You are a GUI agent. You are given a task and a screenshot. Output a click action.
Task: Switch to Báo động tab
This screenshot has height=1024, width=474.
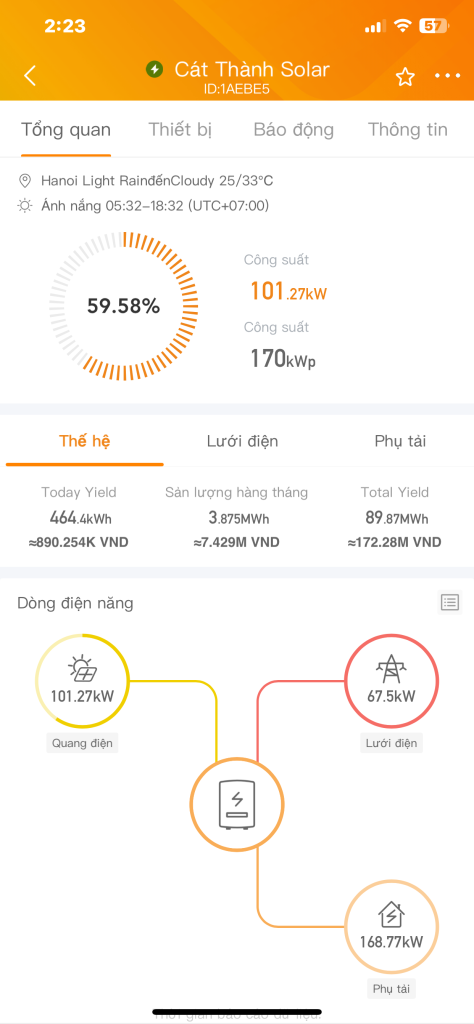pos(293,129)
